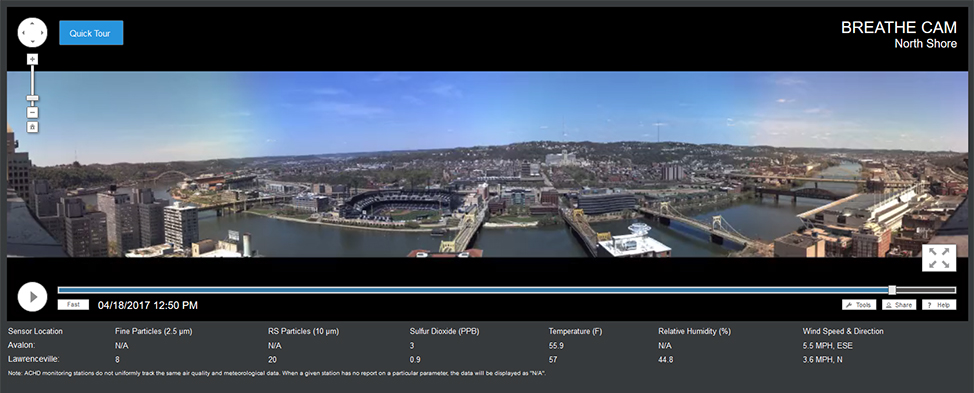Enter fullscreen with the expand arrows icon

939,258
